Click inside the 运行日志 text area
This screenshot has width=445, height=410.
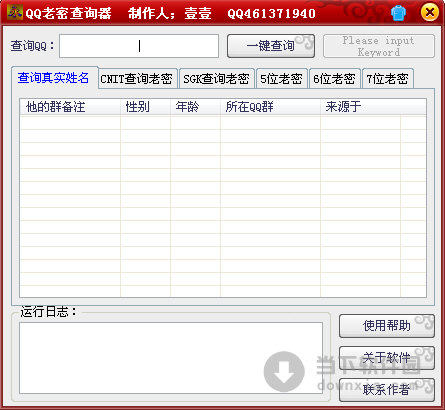click(171, 358)
